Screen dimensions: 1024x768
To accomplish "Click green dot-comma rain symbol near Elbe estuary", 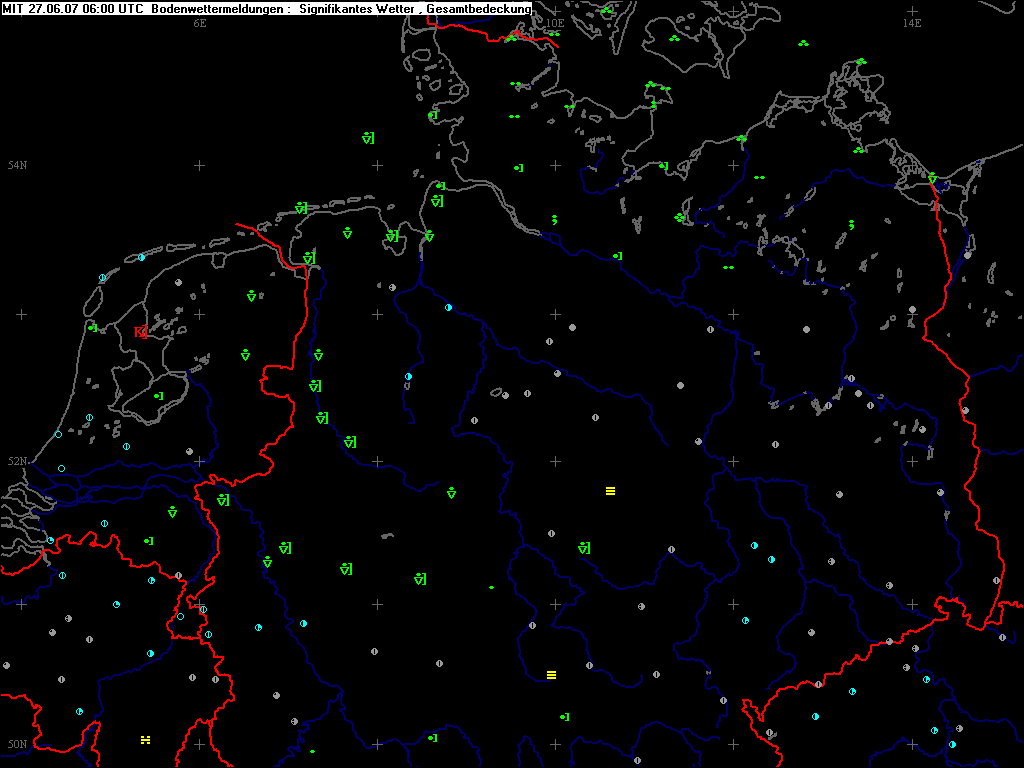I will coord(555,219).
